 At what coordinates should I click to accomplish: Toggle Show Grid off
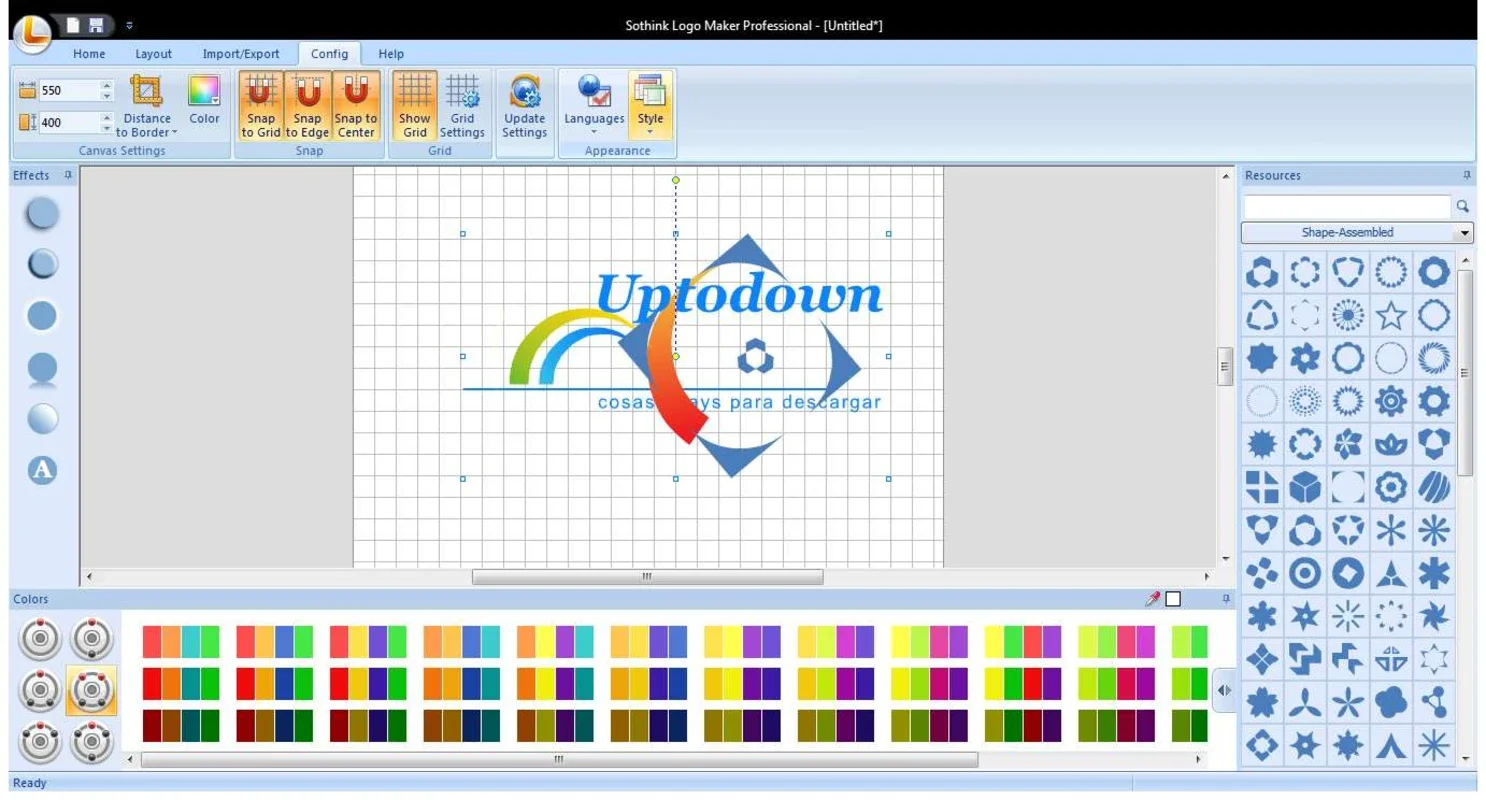tap(414, 107)
